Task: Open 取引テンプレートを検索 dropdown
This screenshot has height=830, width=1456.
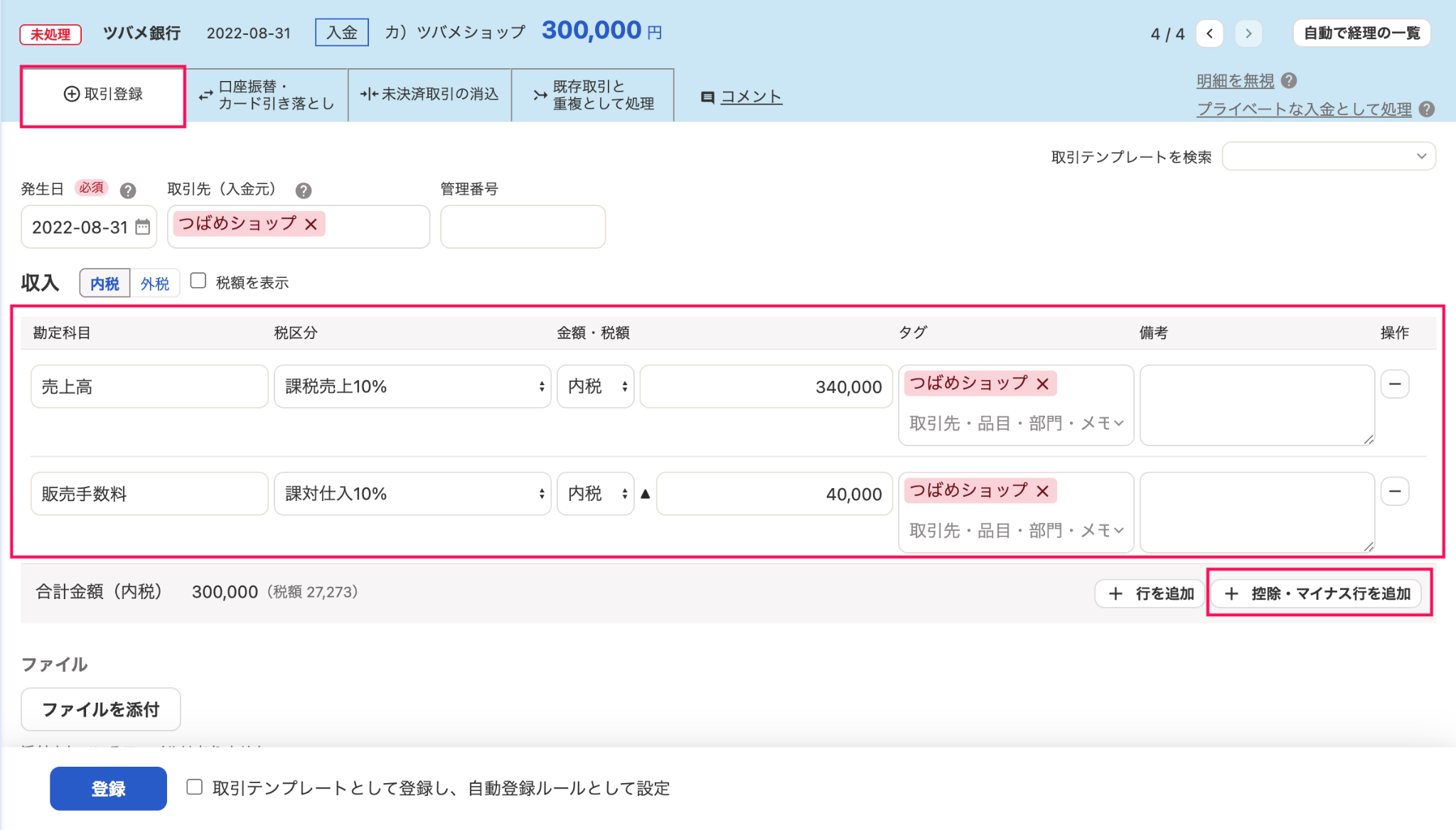Action: point(1328,156)
